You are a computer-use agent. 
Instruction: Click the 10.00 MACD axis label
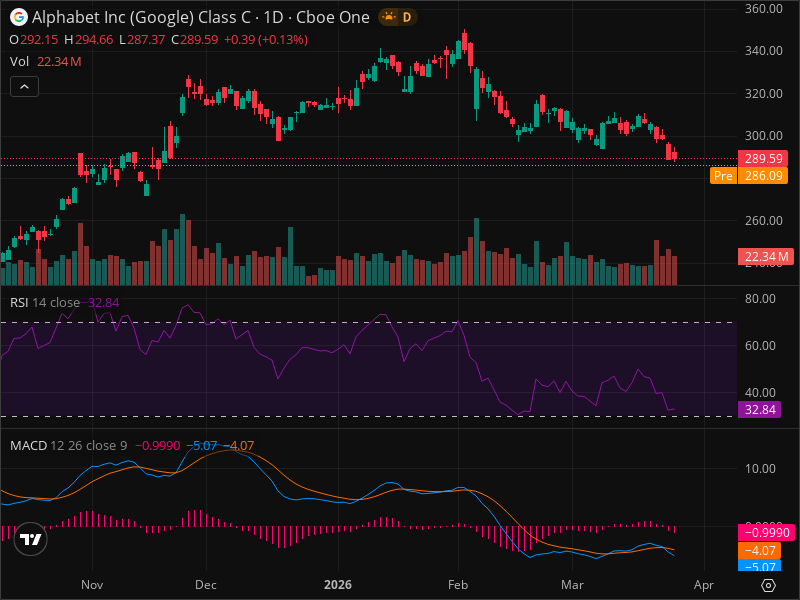[760, 469]
